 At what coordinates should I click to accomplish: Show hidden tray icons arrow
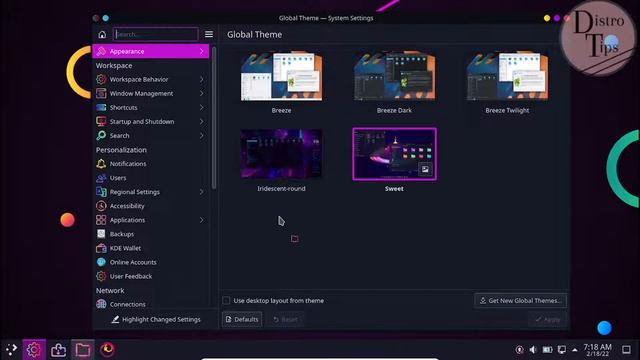click(x=575, y=350)
